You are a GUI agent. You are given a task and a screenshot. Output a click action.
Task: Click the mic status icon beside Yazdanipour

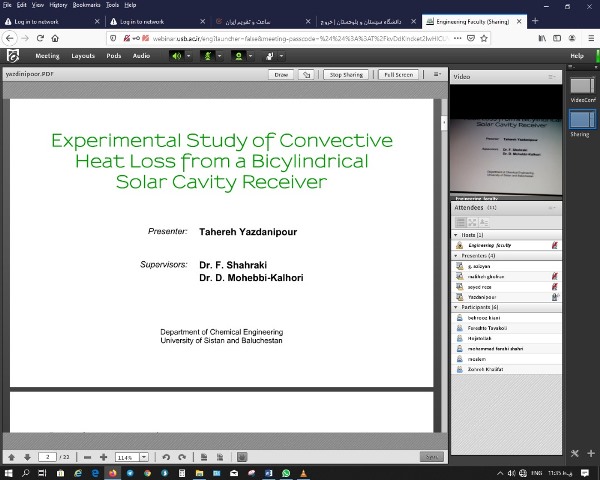[x=555, y=297]
